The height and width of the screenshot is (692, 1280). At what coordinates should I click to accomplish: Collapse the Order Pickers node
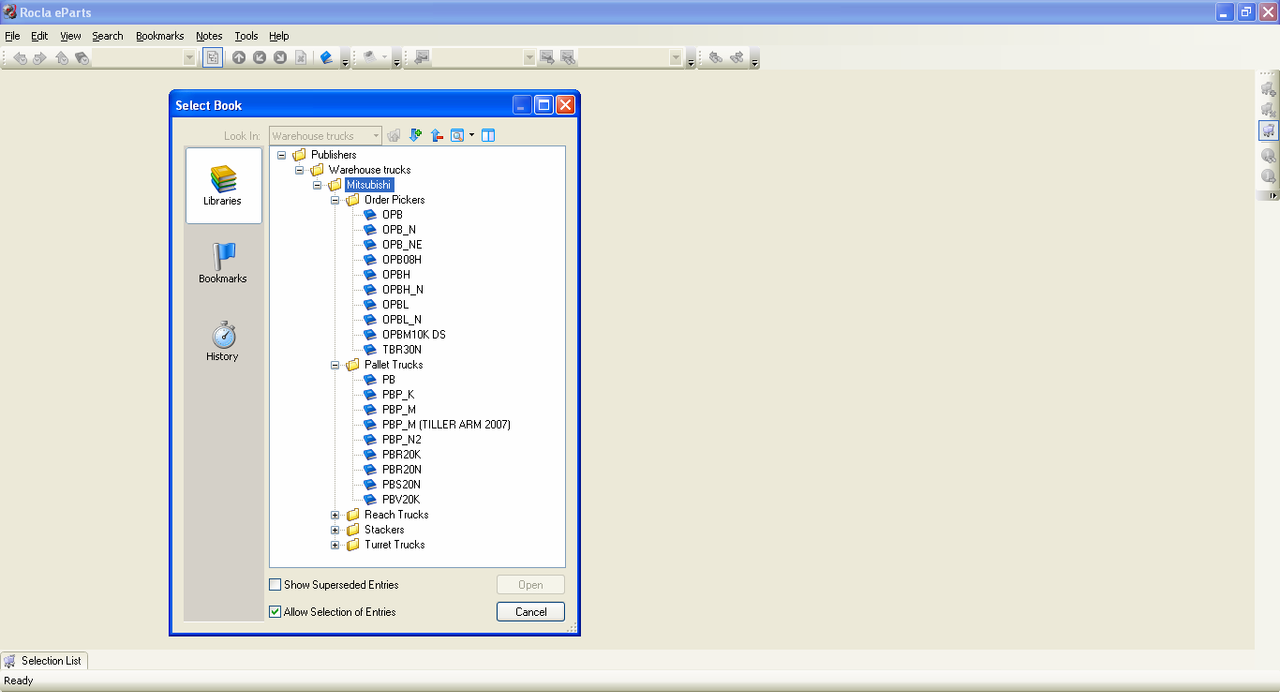[x=335, y=200]
